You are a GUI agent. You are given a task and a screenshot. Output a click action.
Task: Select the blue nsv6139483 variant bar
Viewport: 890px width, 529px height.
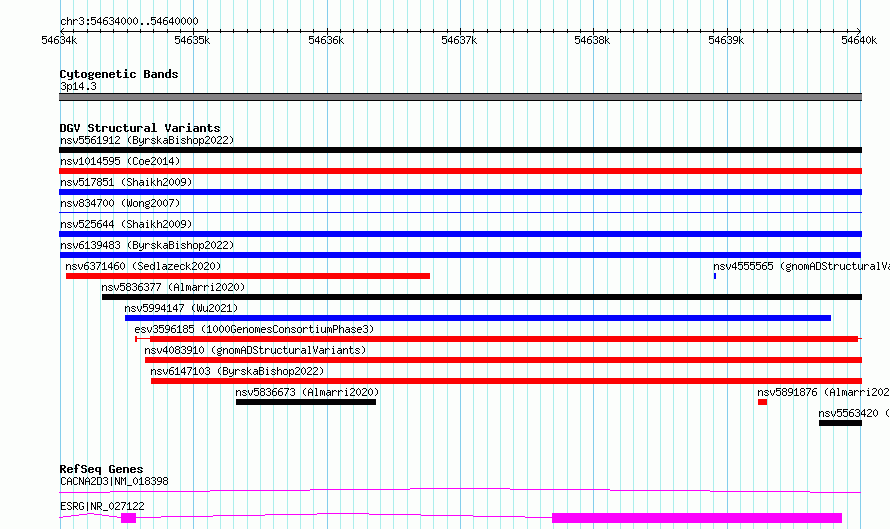pyautogui.click(x=460, y=255)
